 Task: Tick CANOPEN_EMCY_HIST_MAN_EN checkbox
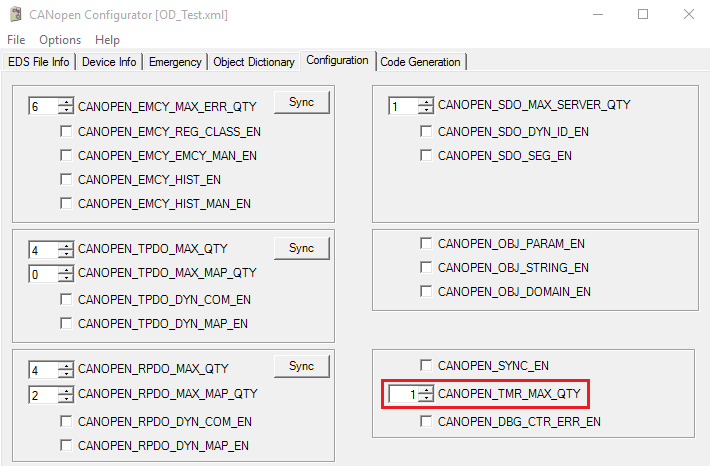66,203
